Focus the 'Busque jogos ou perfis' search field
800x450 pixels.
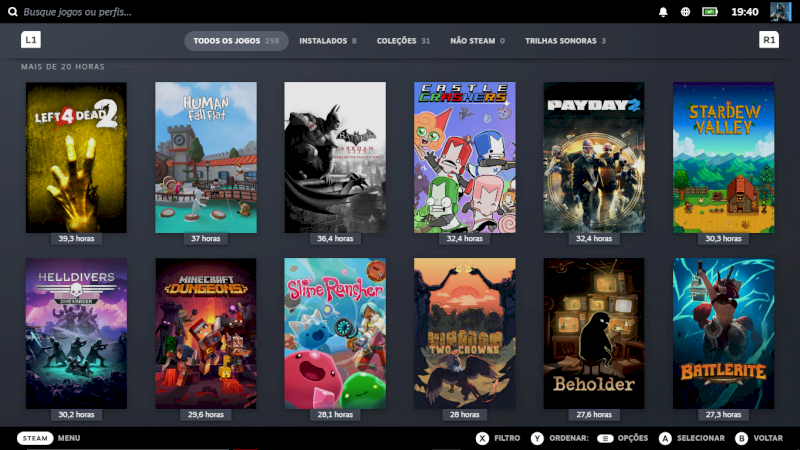click(78, 12)
